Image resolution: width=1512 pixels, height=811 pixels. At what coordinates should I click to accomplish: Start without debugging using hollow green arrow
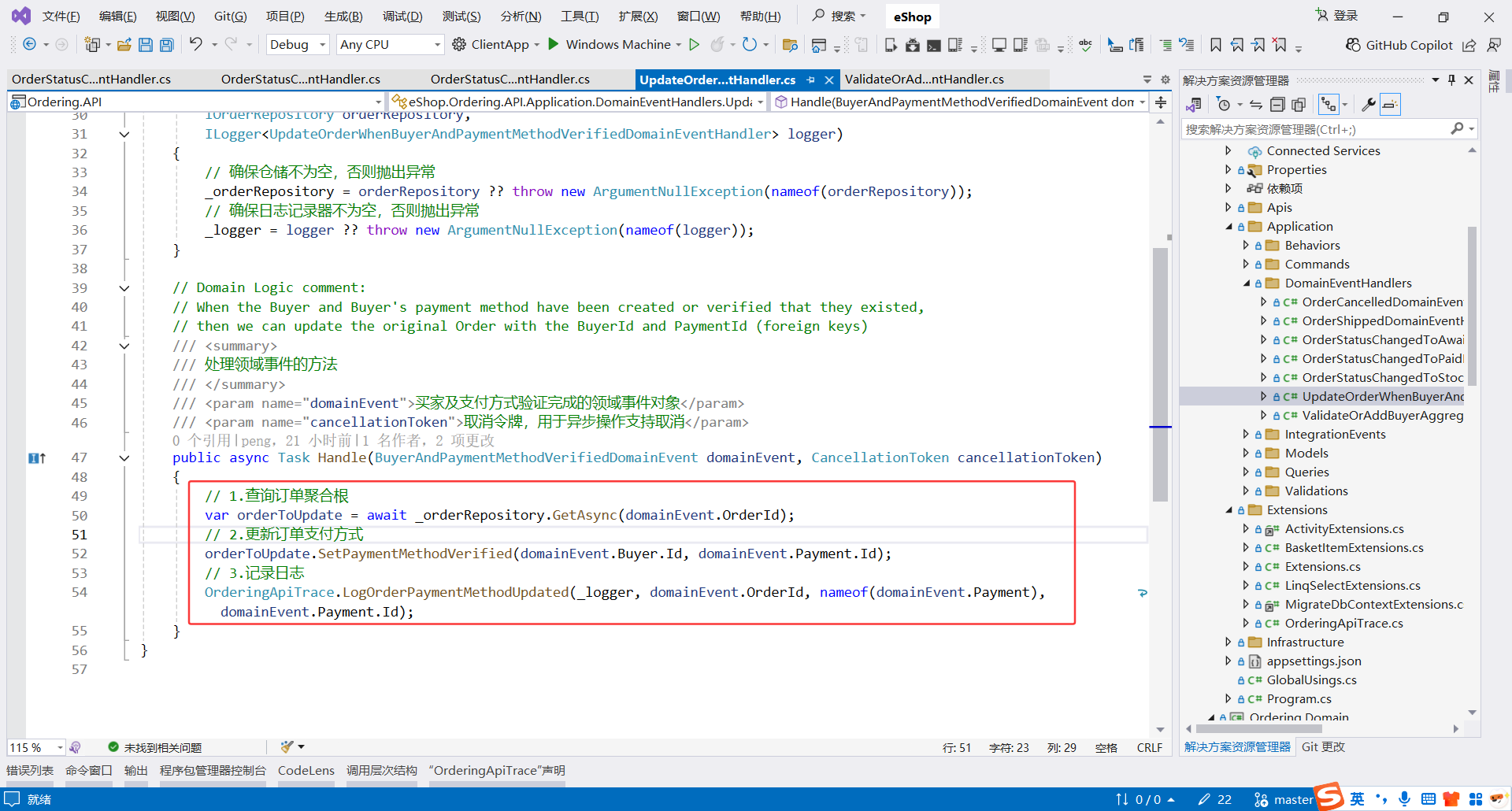[x=694, y=45]
